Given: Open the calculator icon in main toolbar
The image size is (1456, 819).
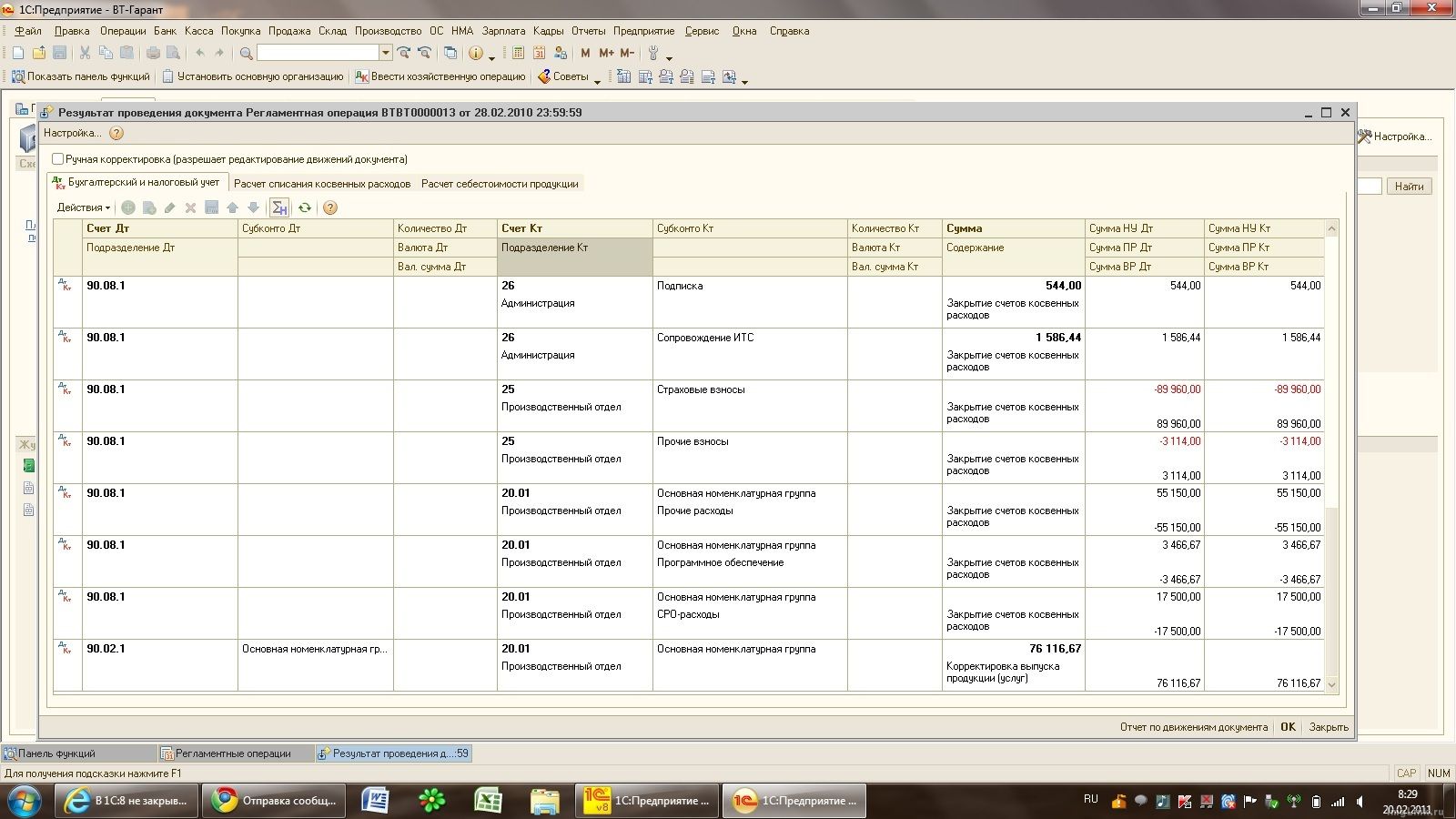Looking at the screenshot, I should click(519, 53).
